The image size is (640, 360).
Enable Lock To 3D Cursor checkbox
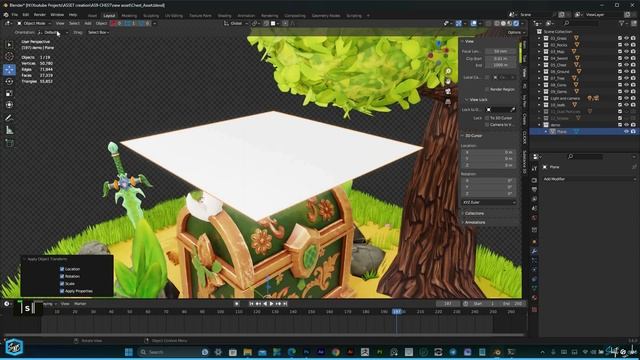tap(487, 118)
